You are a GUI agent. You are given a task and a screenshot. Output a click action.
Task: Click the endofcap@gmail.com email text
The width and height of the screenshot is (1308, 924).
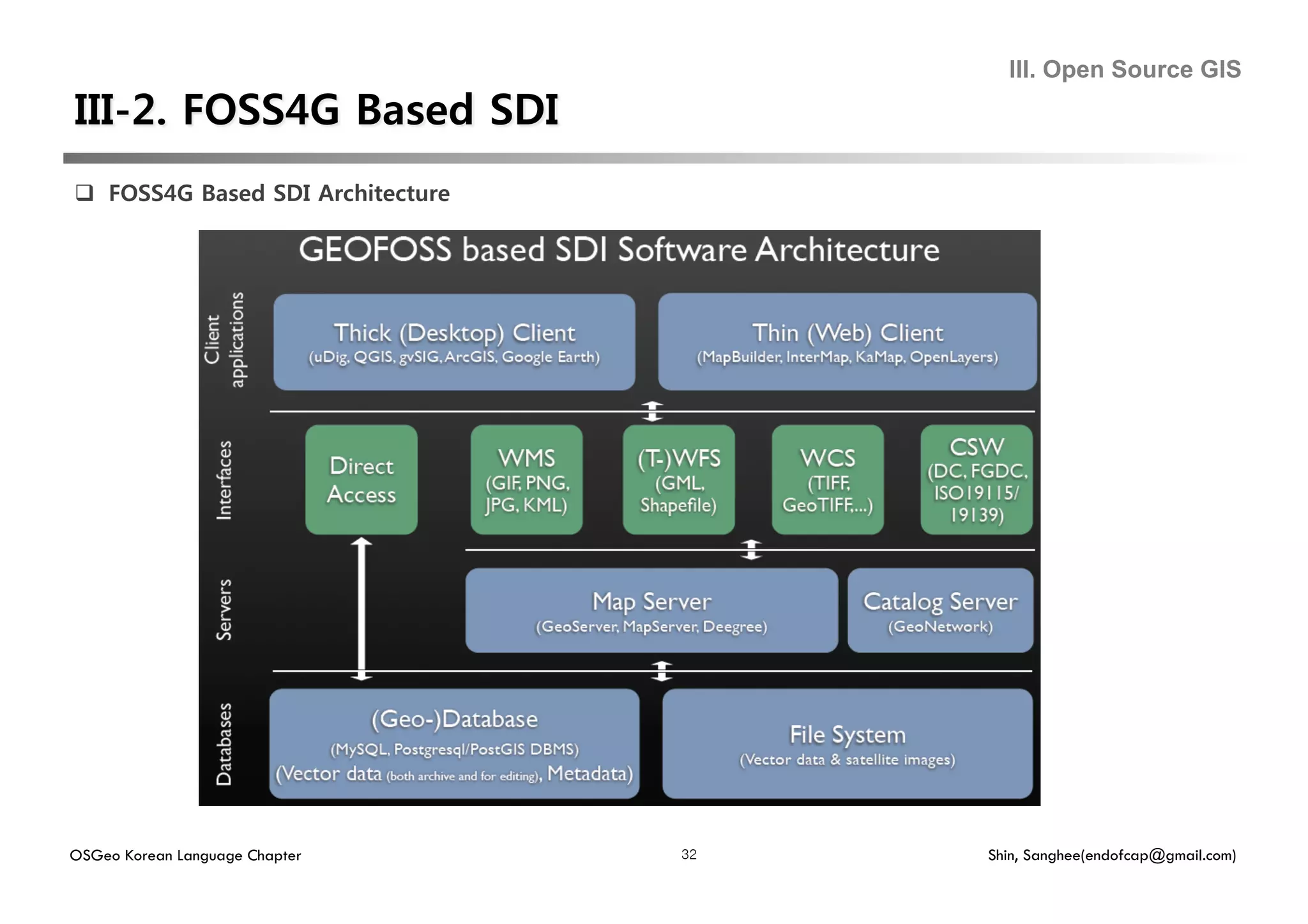pyautogui.click(x=1159, y=855)
